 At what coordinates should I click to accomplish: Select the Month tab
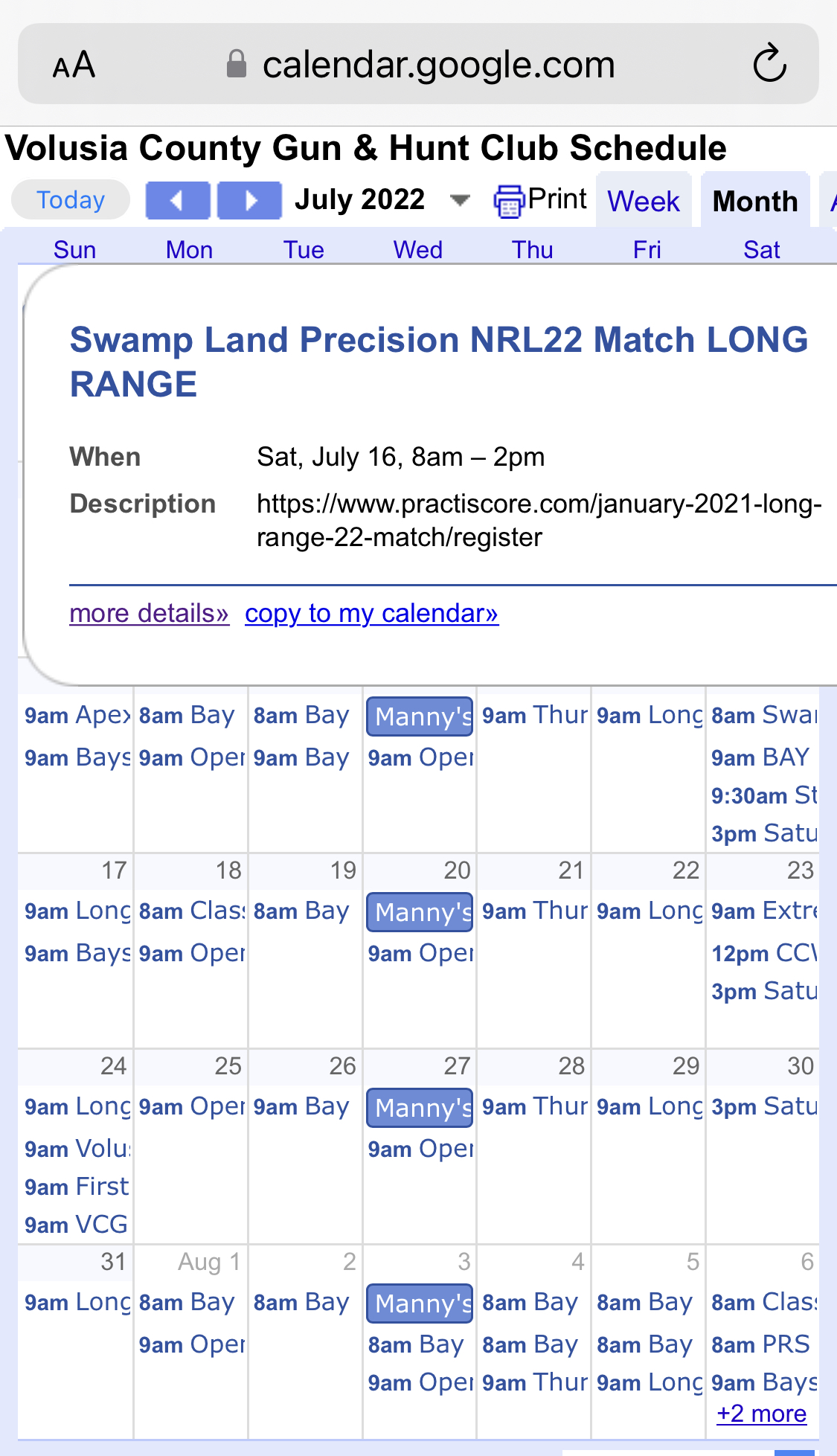coord(755,201)
